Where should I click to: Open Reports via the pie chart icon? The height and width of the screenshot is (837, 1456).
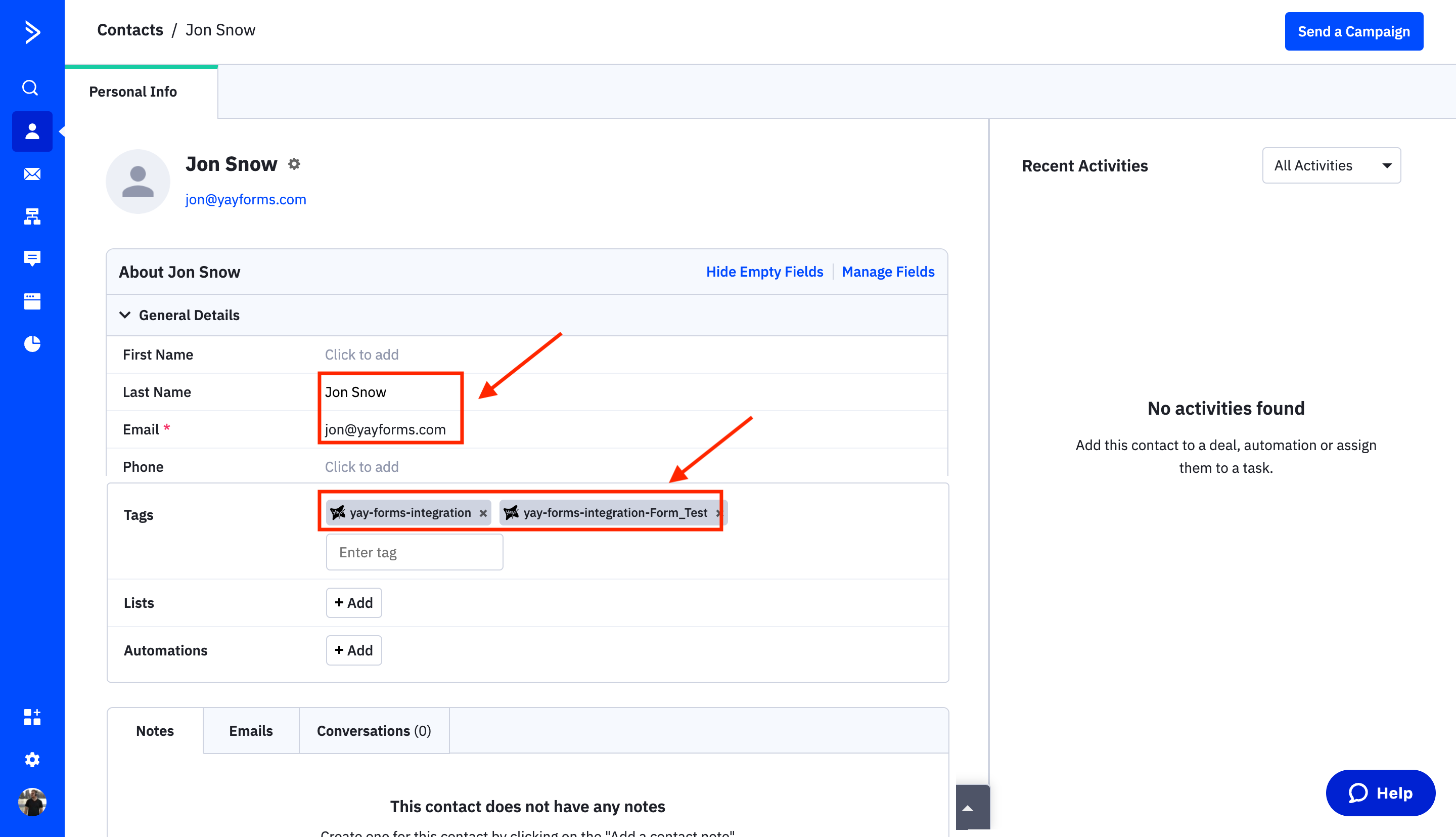pos(32,343)
